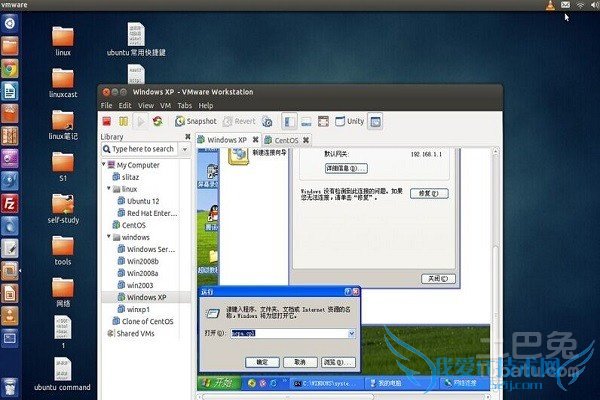The image size is (600, 400).
Task: Click the thumbnail bar toolbar icon
Action: coord(306,121)
